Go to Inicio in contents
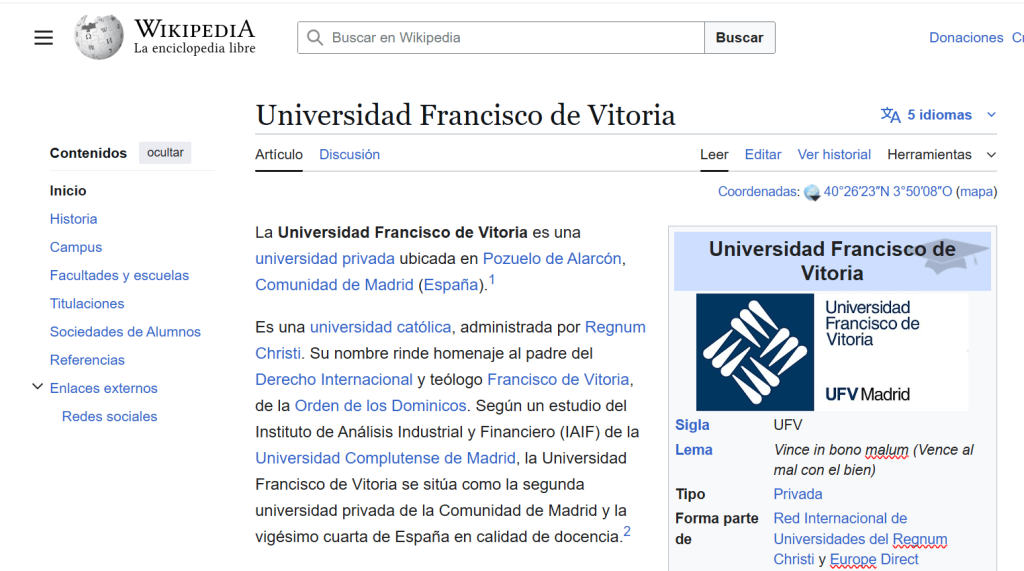1024x571 pixels. (x=68, y=191)
